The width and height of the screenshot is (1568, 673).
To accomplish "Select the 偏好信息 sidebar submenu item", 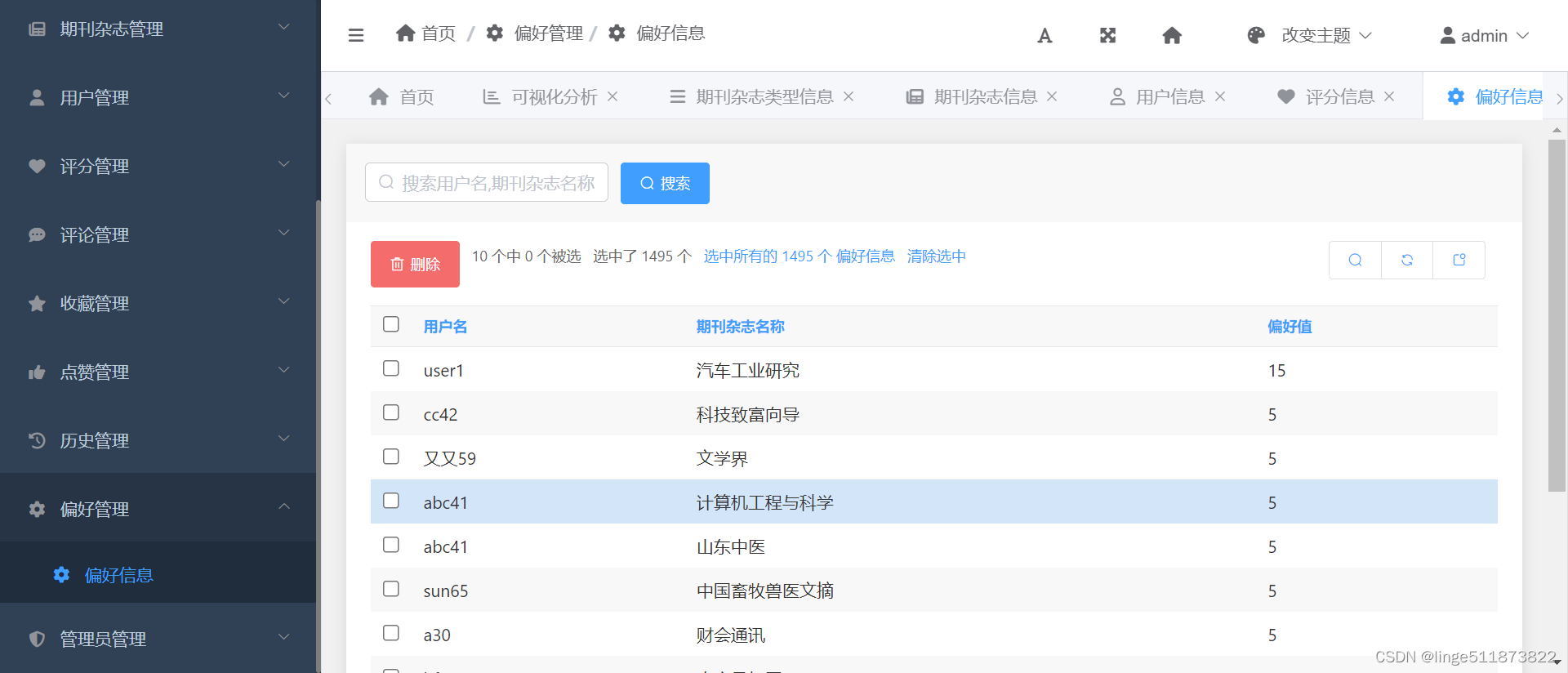I will coord(158,575).
